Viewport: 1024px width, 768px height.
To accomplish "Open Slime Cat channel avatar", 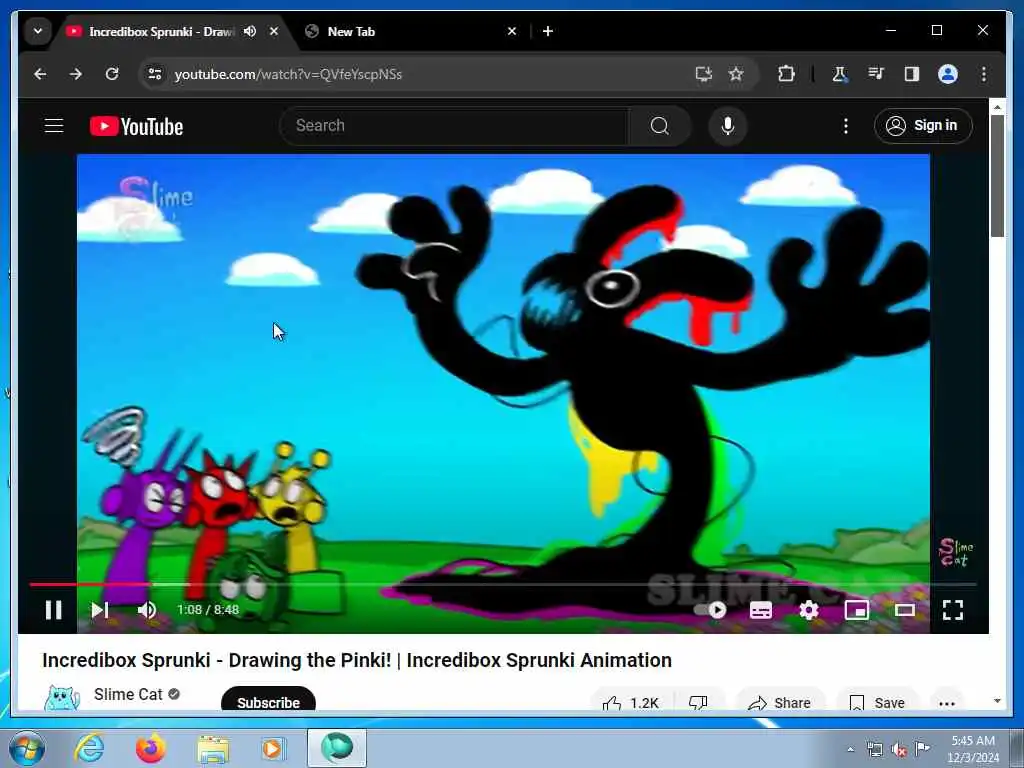I will (x=61, y=698).
